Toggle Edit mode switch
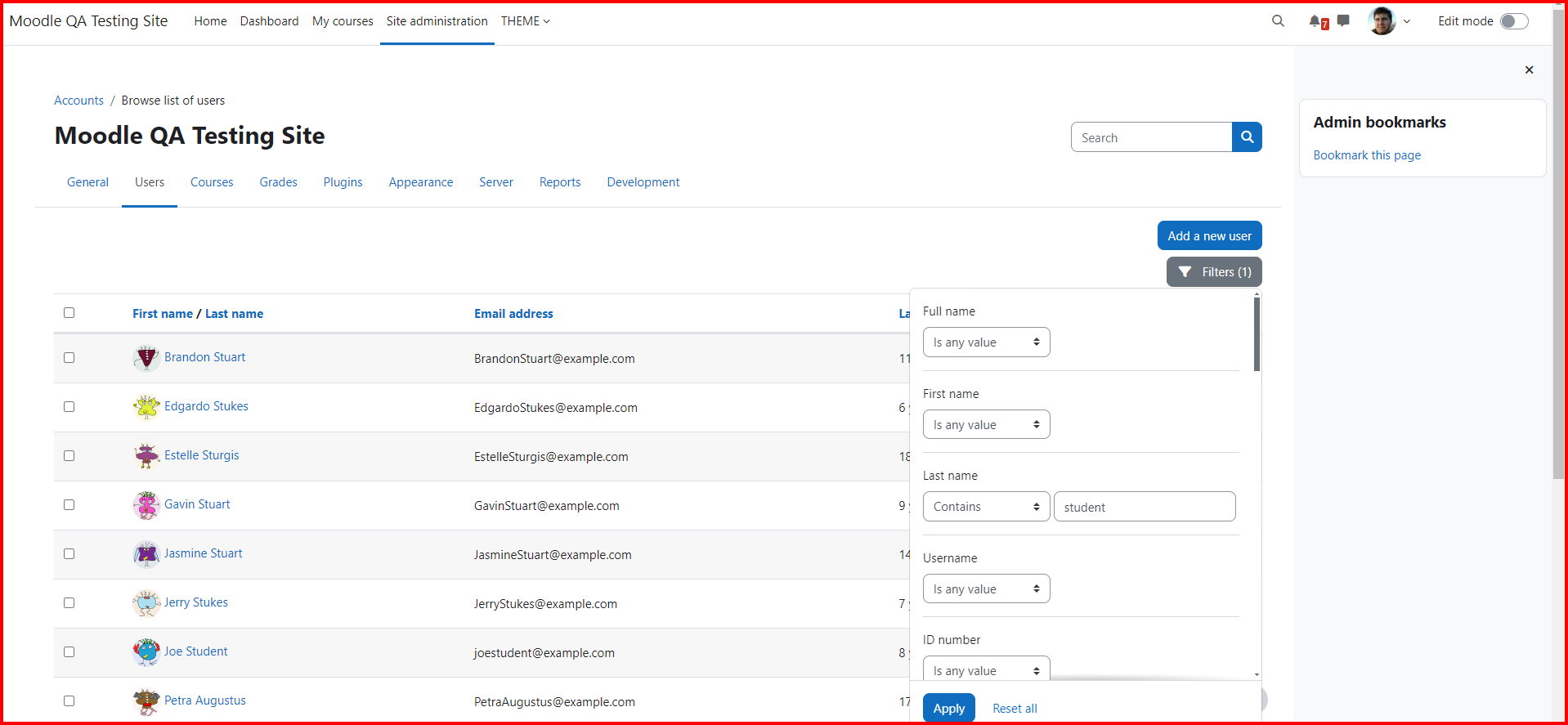1568x725 pixels. tap(1514, 21)
